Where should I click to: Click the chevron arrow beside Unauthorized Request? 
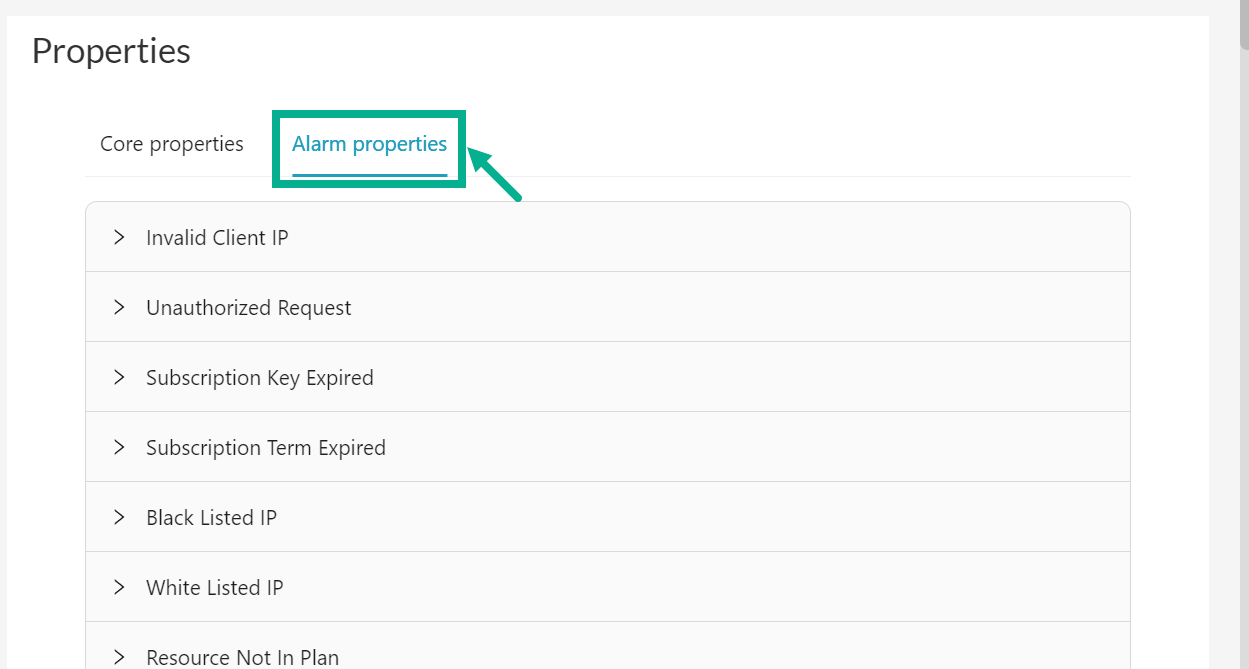click(x=119, y=307)
